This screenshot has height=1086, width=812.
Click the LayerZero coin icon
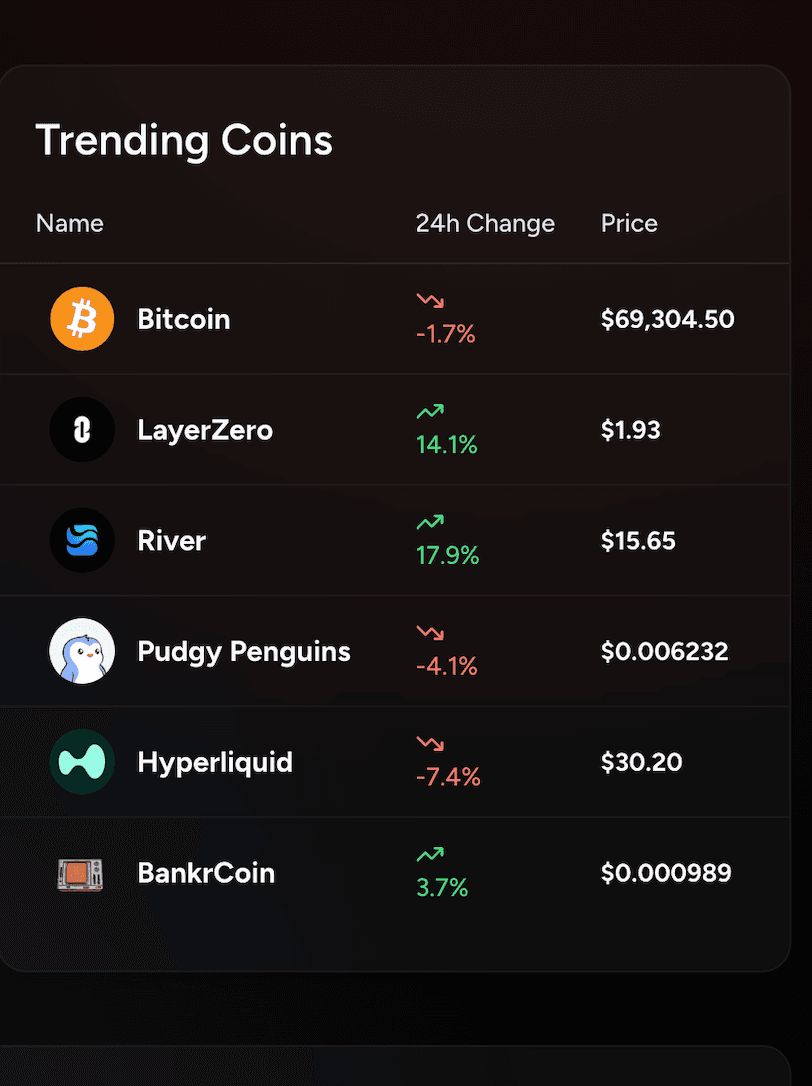click(x=82, y=430)
